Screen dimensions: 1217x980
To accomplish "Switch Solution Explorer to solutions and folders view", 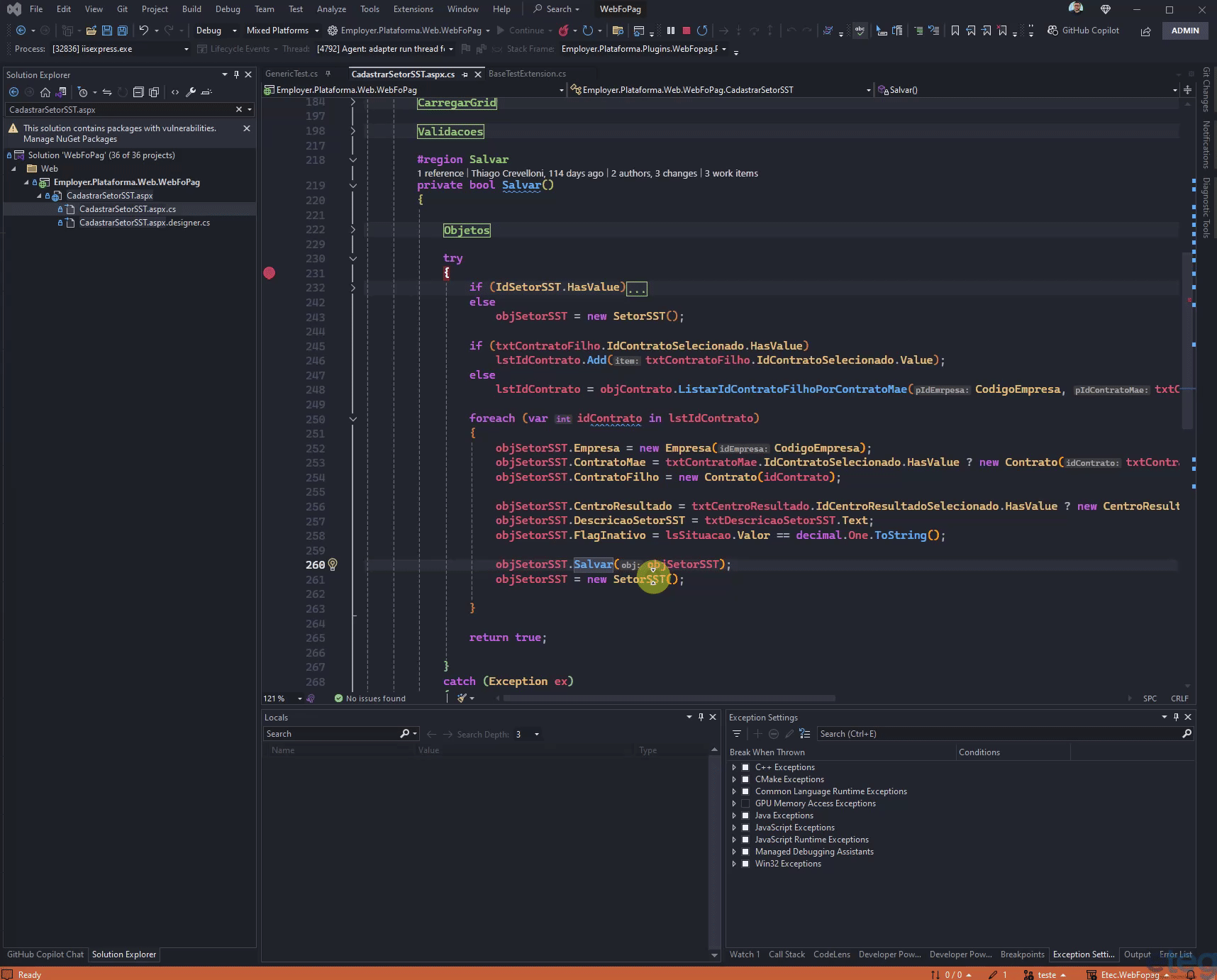I will coord(61,92).
